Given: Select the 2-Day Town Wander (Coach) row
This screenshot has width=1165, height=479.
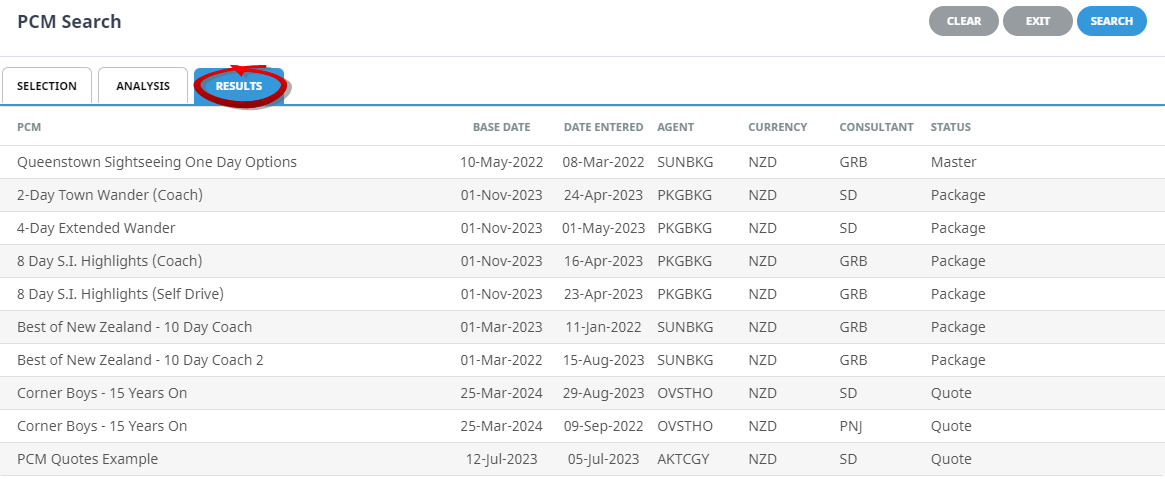Looking at the screenshot, I should point(582,195).
